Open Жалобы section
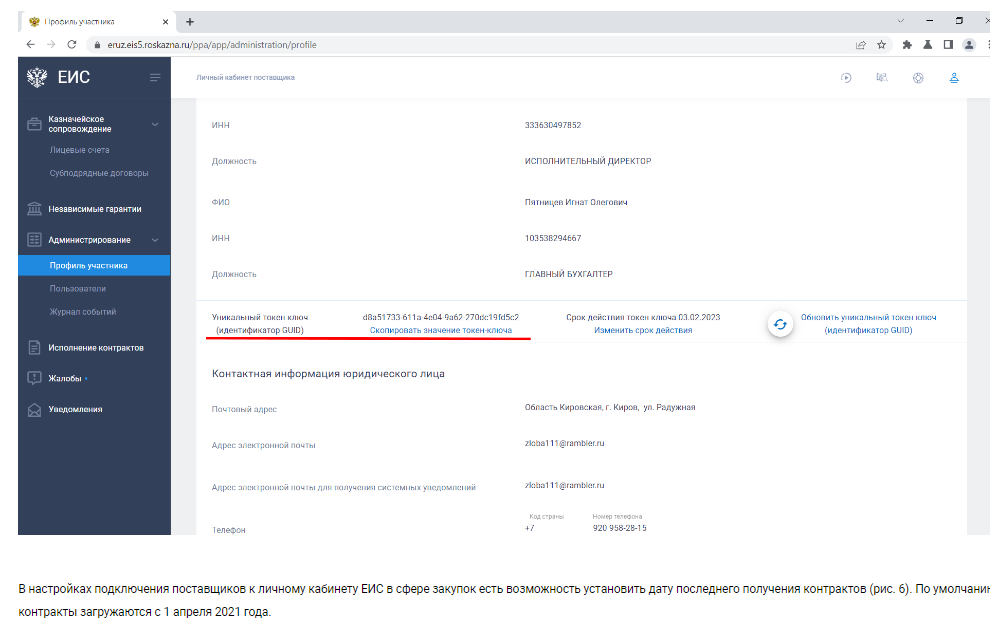990x625 pixels. 65,379
